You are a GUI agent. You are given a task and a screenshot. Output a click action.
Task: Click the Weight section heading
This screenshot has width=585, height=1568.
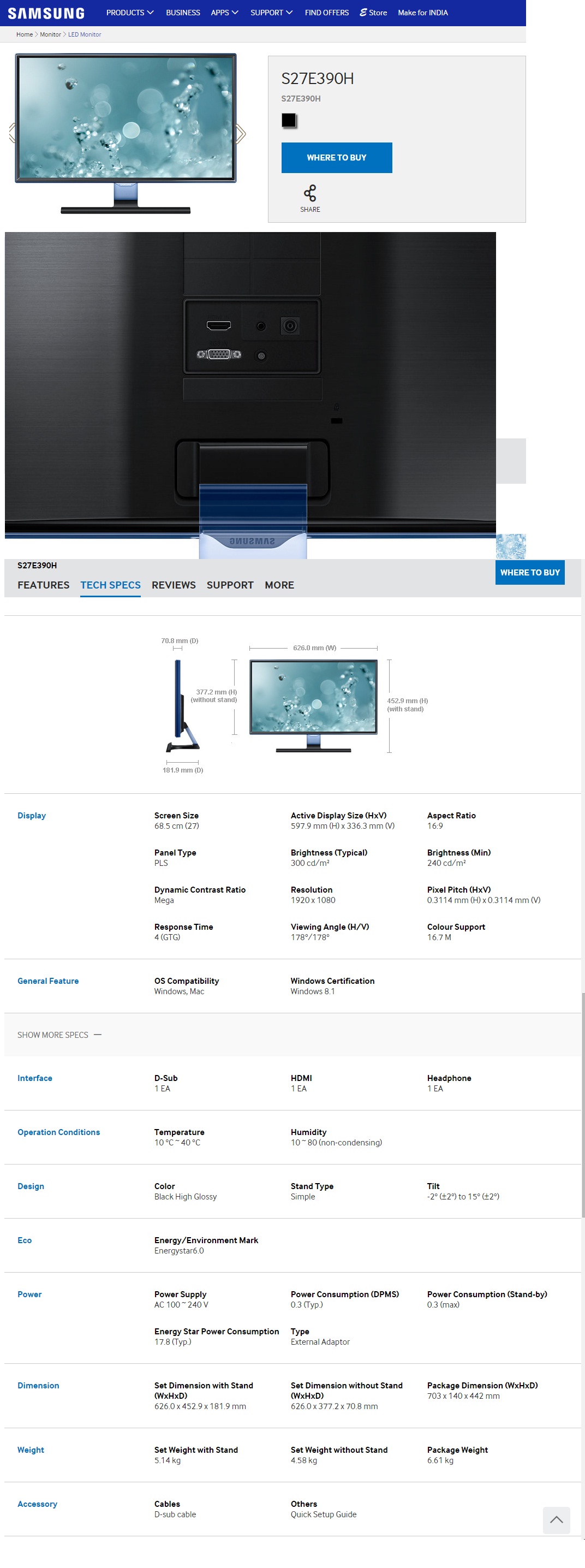coord(31,1450)
